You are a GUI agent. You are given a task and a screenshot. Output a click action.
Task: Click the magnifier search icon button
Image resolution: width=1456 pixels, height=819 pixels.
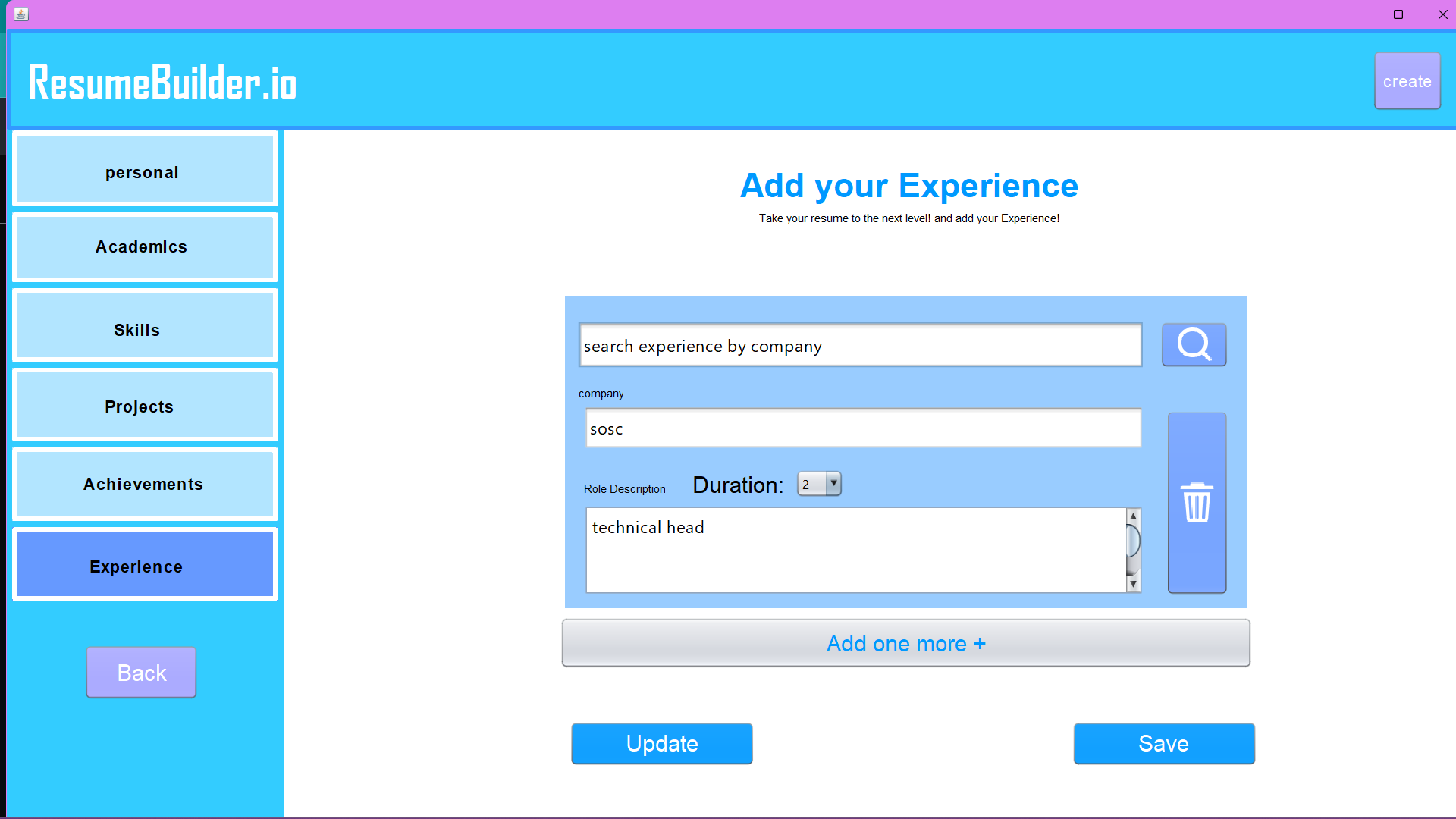pos(1194,345)
